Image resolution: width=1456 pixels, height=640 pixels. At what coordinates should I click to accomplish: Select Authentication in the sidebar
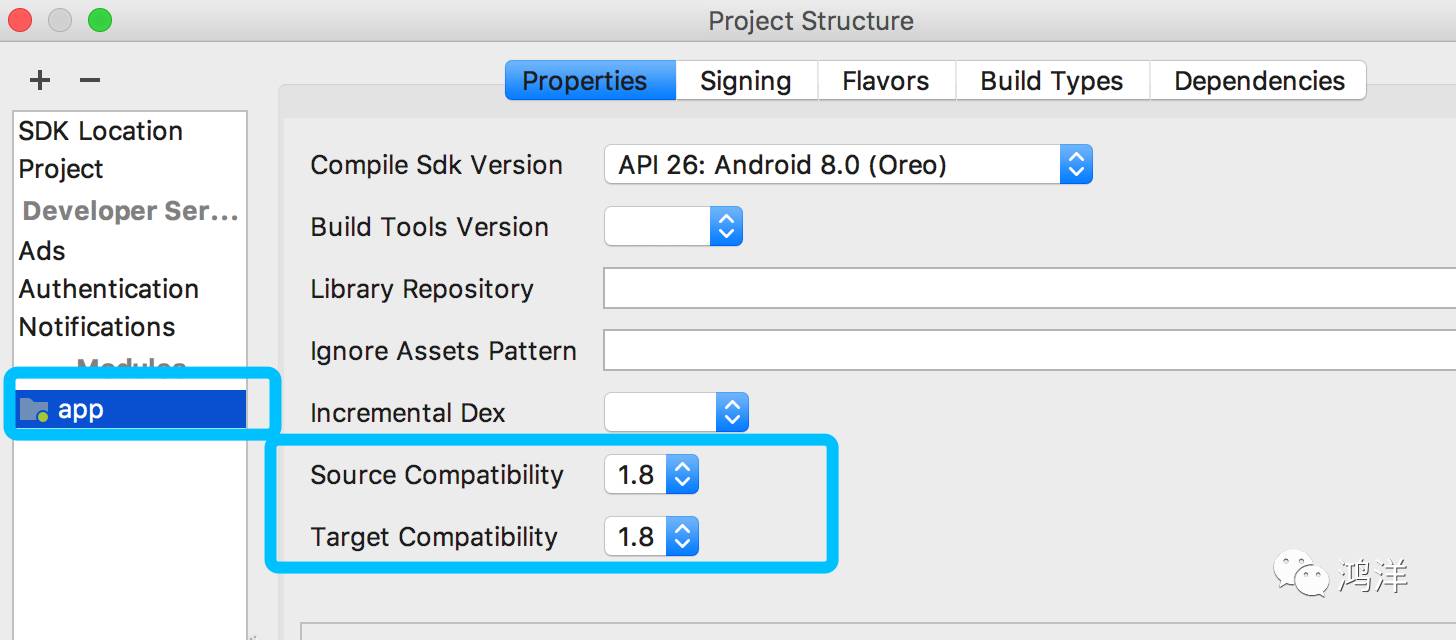(x=109, y=289)
